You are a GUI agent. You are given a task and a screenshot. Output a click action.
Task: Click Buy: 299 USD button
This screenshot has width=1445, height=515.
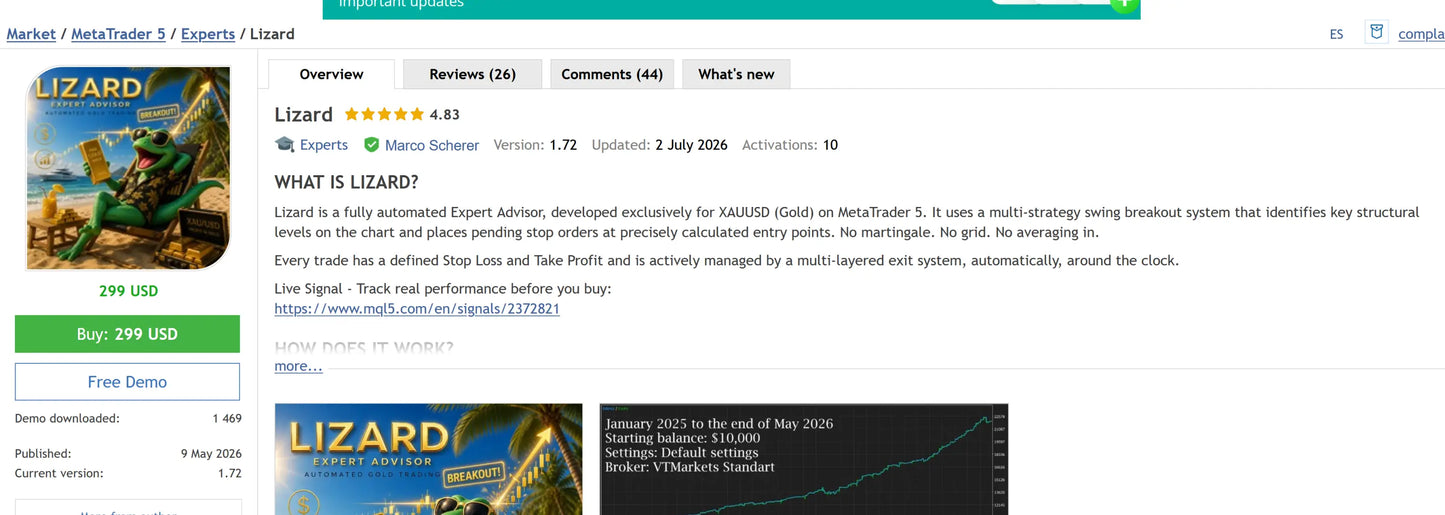[x=127, y=334]
